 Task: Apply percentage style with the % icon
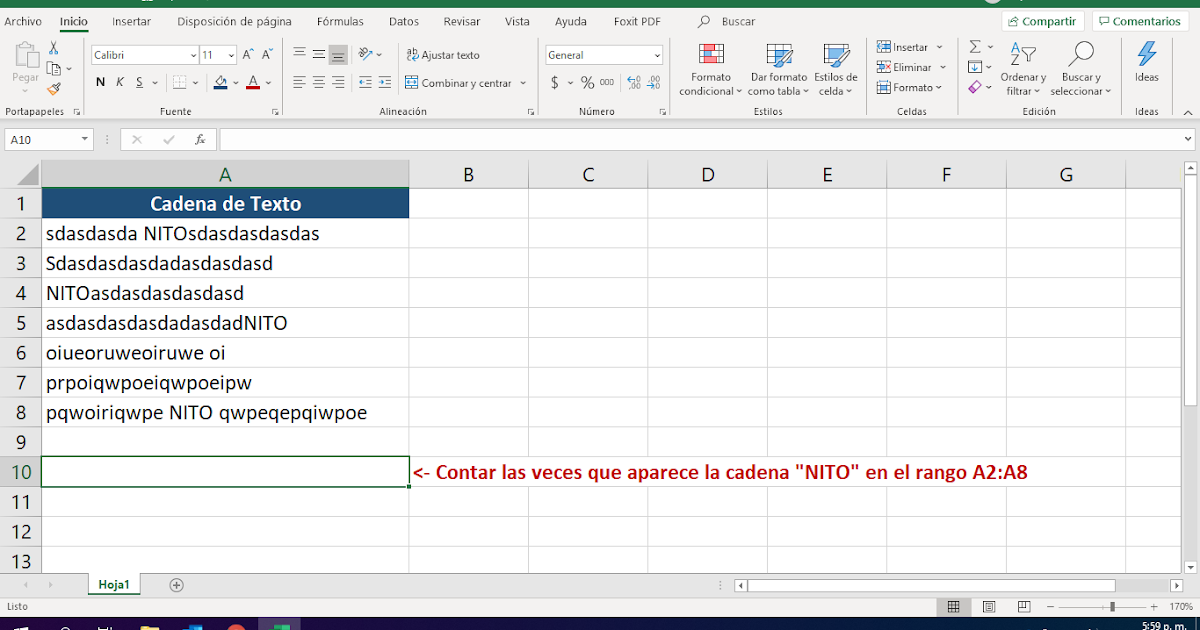tap(587, 83)
